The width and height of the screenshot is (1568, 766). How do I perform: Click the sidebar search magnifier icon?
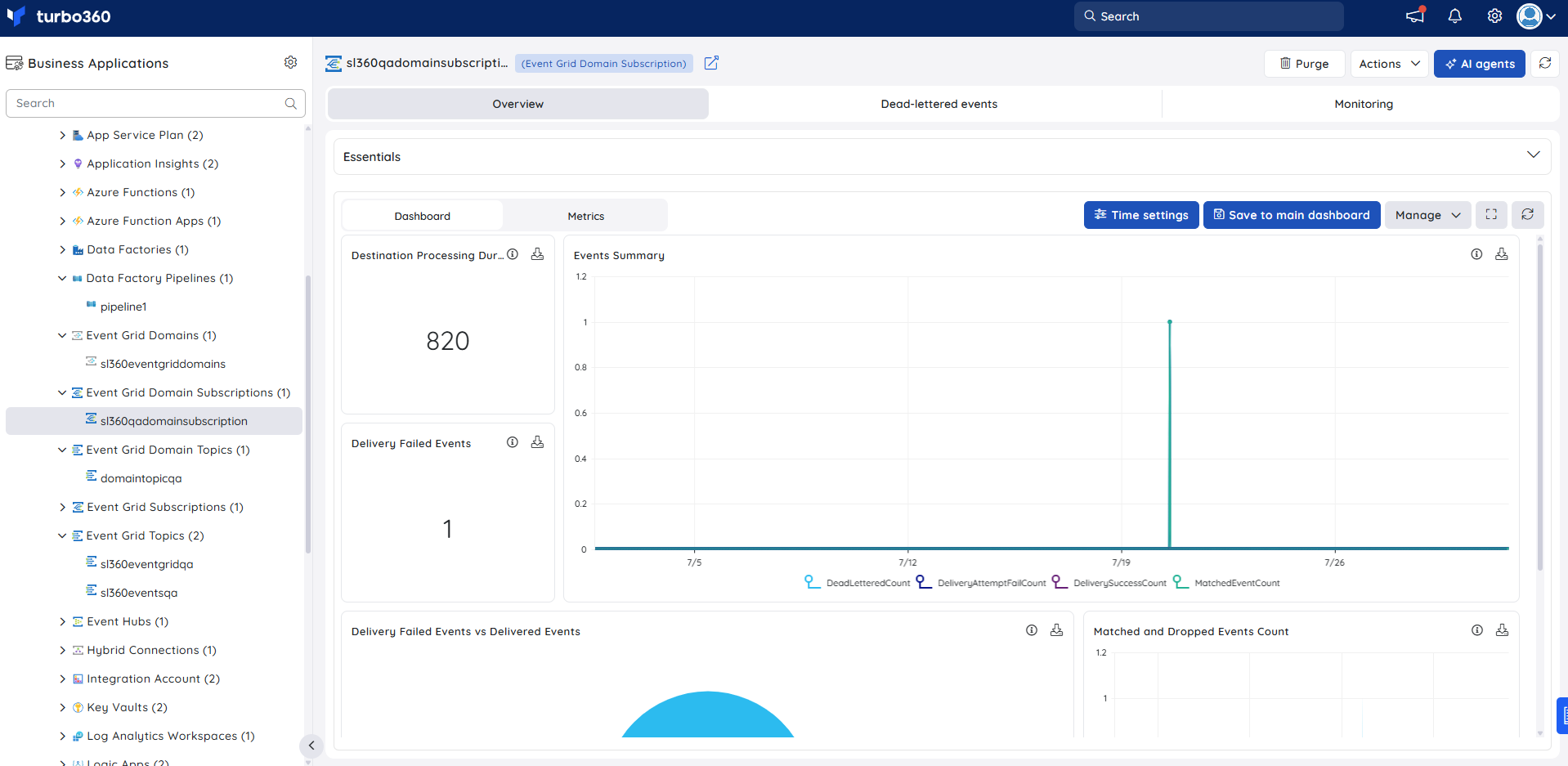click(290, 103)
